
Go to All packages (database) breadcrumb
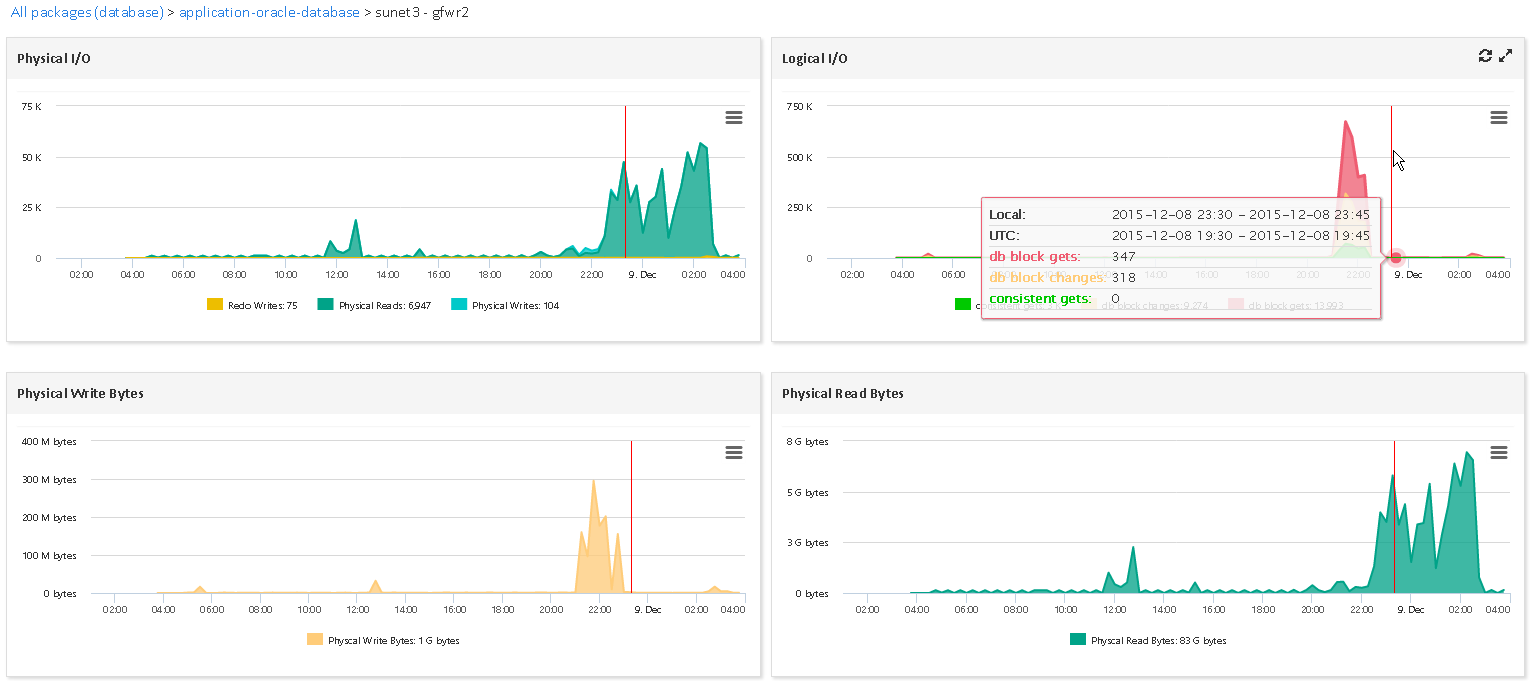[x=87, y=13]
